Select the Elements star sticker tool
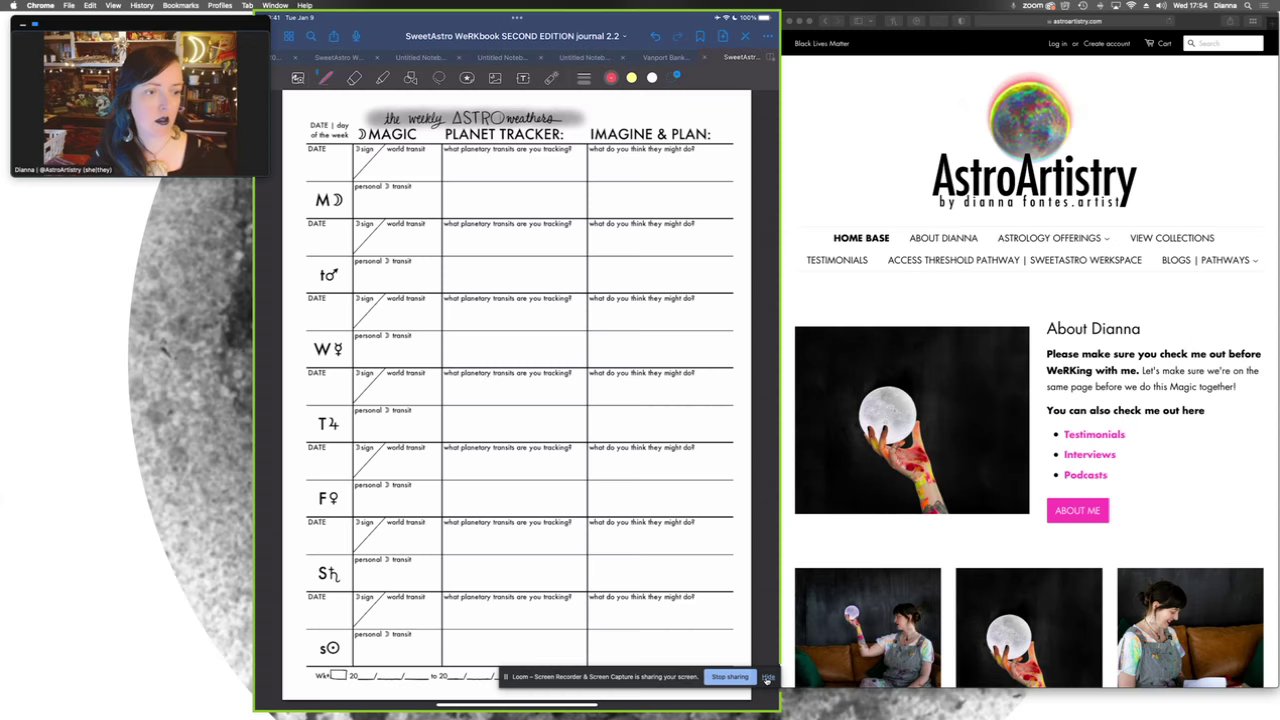 [467, 78]
